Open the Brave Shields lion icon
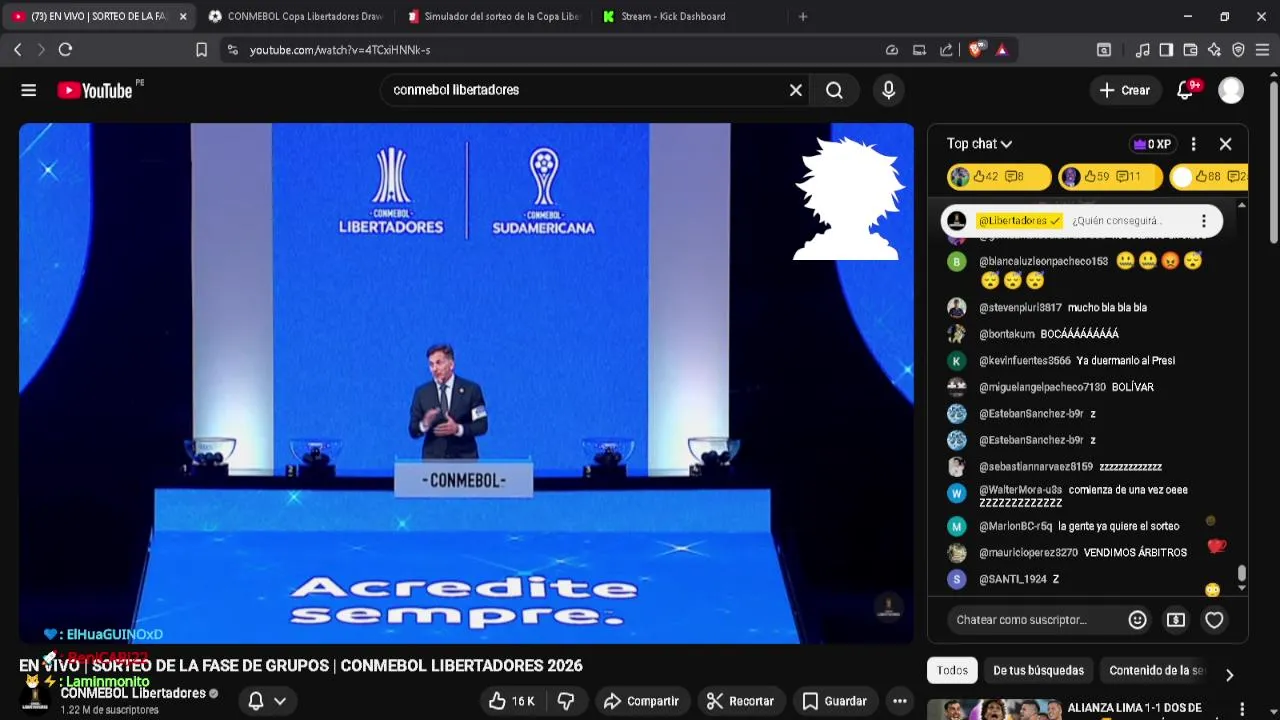This screenshot has height=720, width=1280. click(x=976, y=49)
